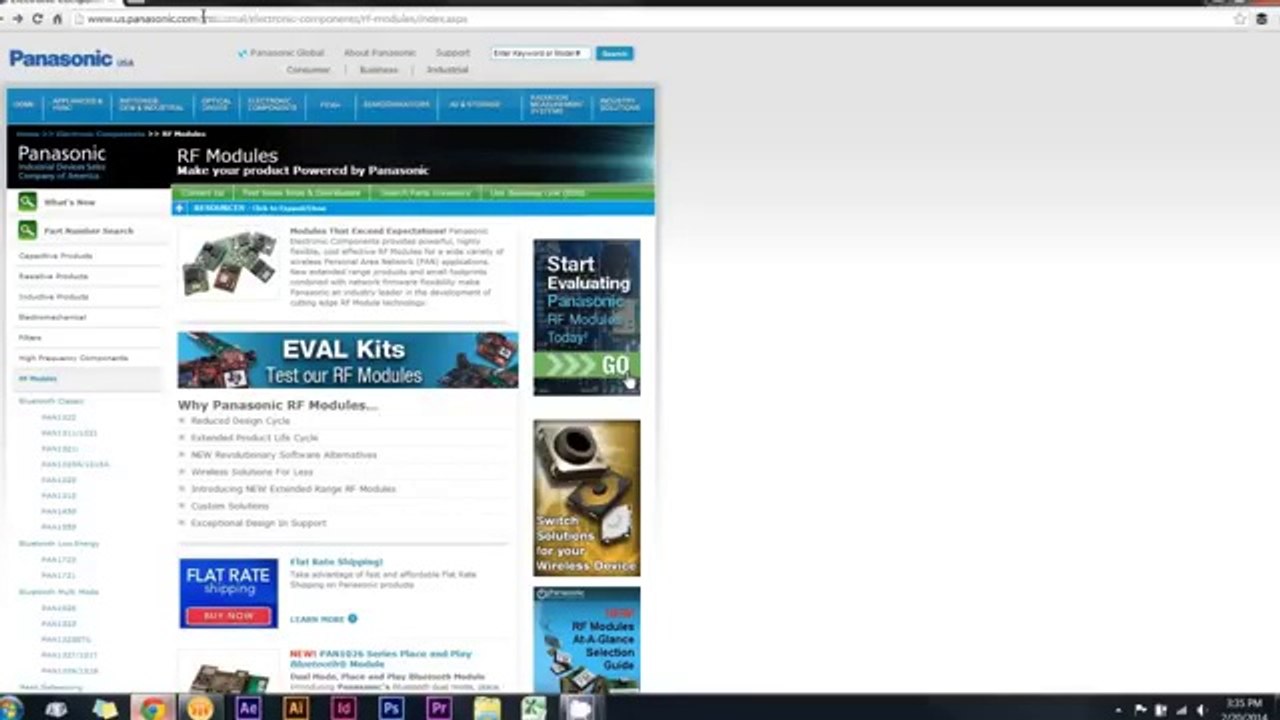
Task: Go to the Business section
Action: coord(379,70)
